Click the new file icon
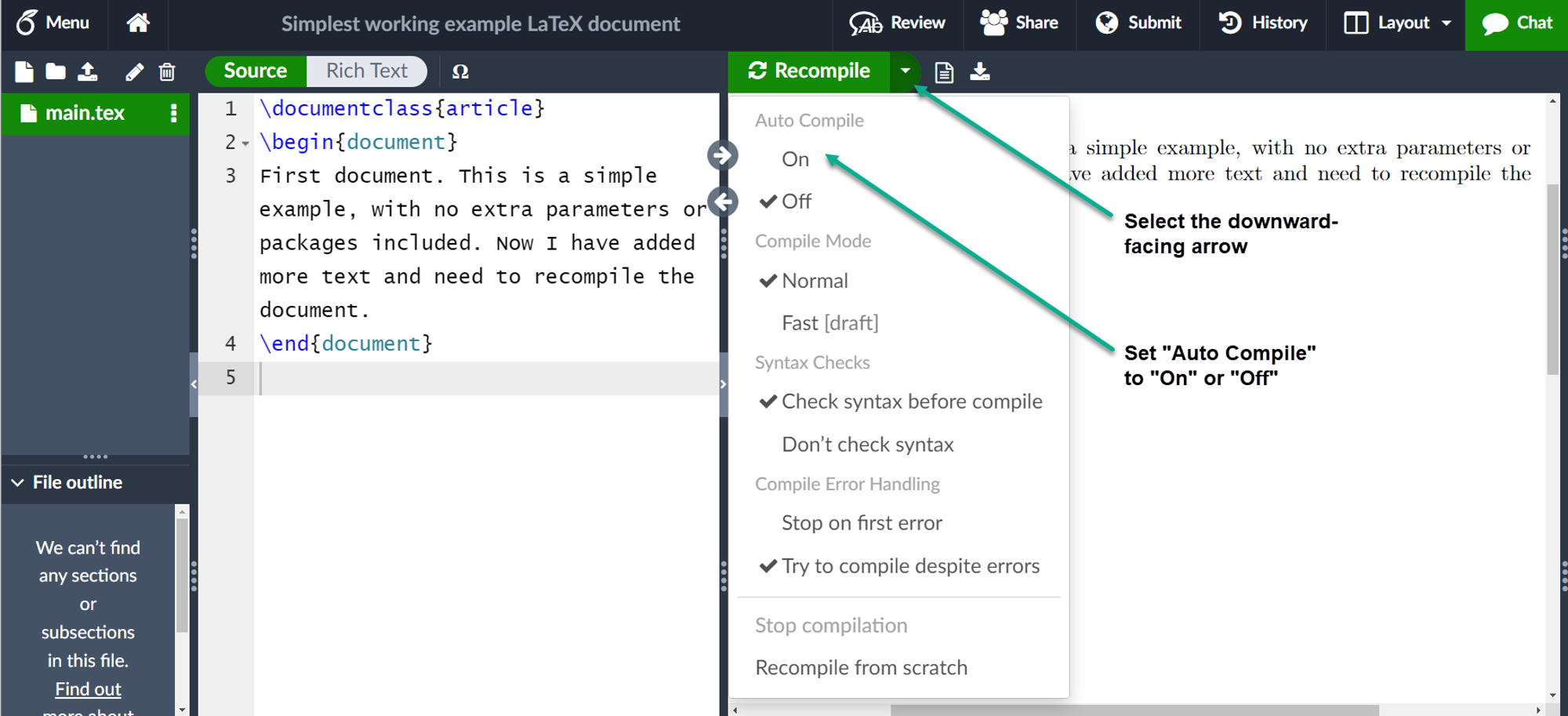Image resolution: width=1568 pixels, height=716 pixels. (24, 72)
